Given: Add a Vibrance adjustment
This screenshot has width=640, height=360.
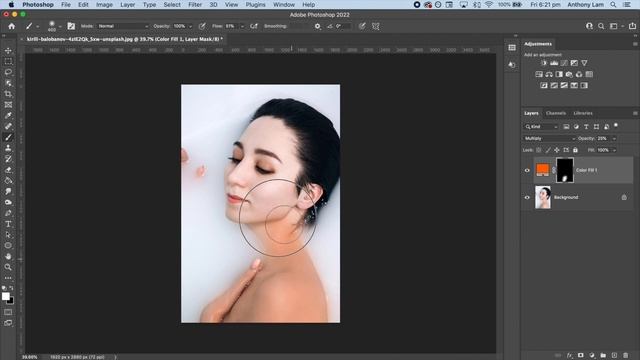Looking at the screenshot, I should [584, 63].
